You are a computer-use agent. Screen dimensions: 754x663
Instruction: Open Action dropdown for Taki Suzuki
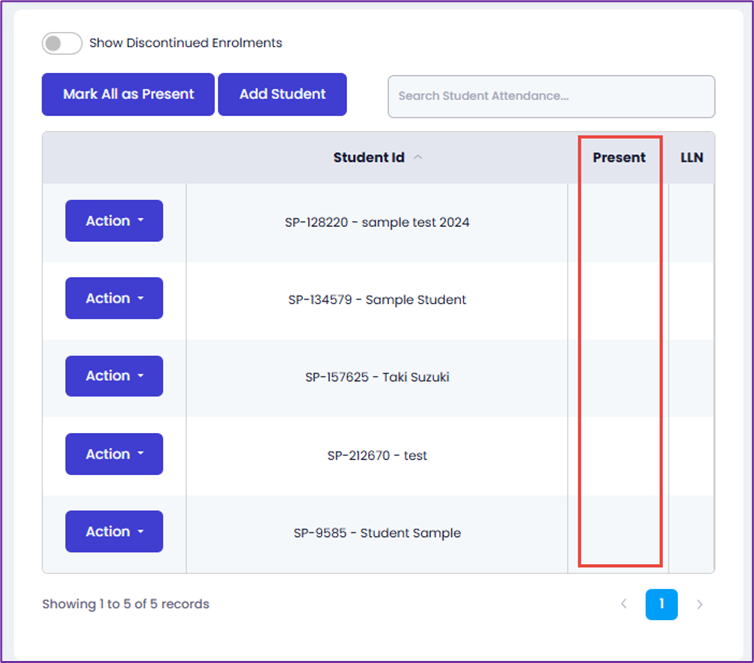(114, 376)
